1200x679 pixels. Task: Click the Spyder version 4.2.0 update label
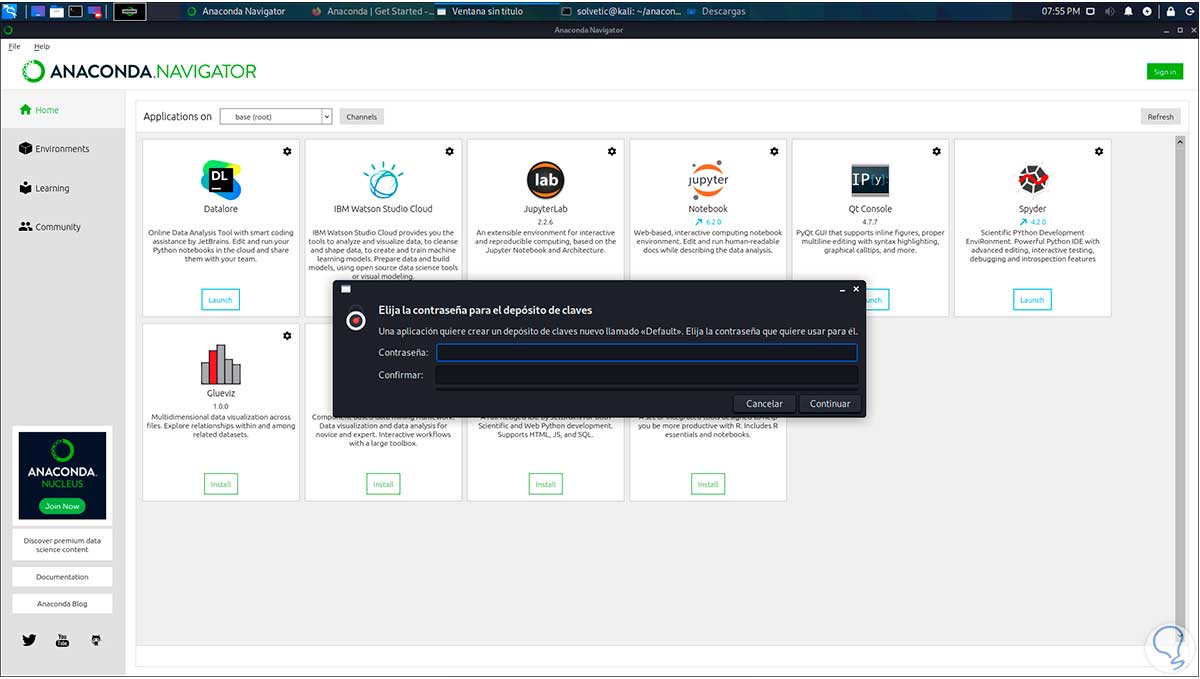[x=1032, y=221]
